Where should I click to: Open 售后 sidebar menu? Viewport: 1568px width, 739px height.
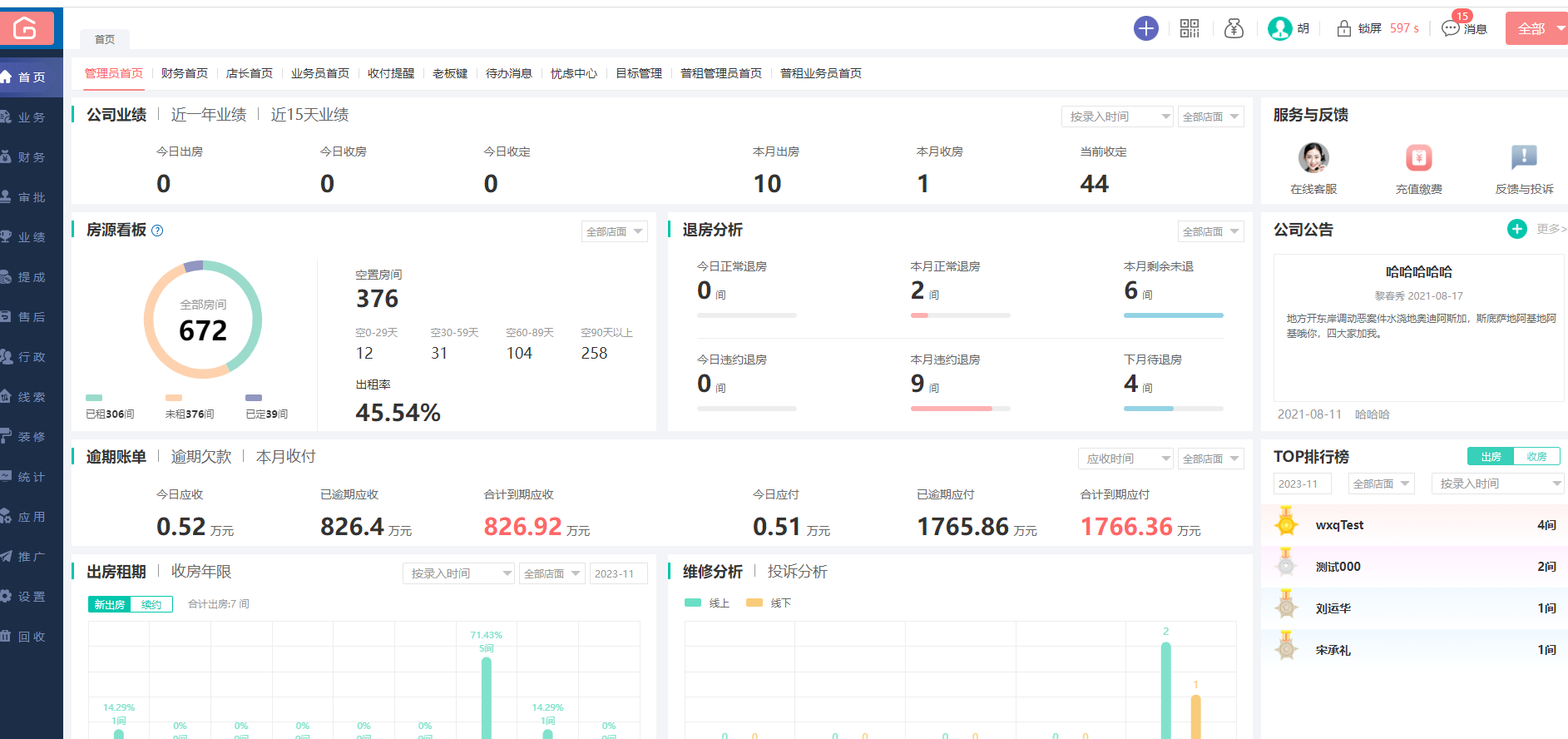32,317
